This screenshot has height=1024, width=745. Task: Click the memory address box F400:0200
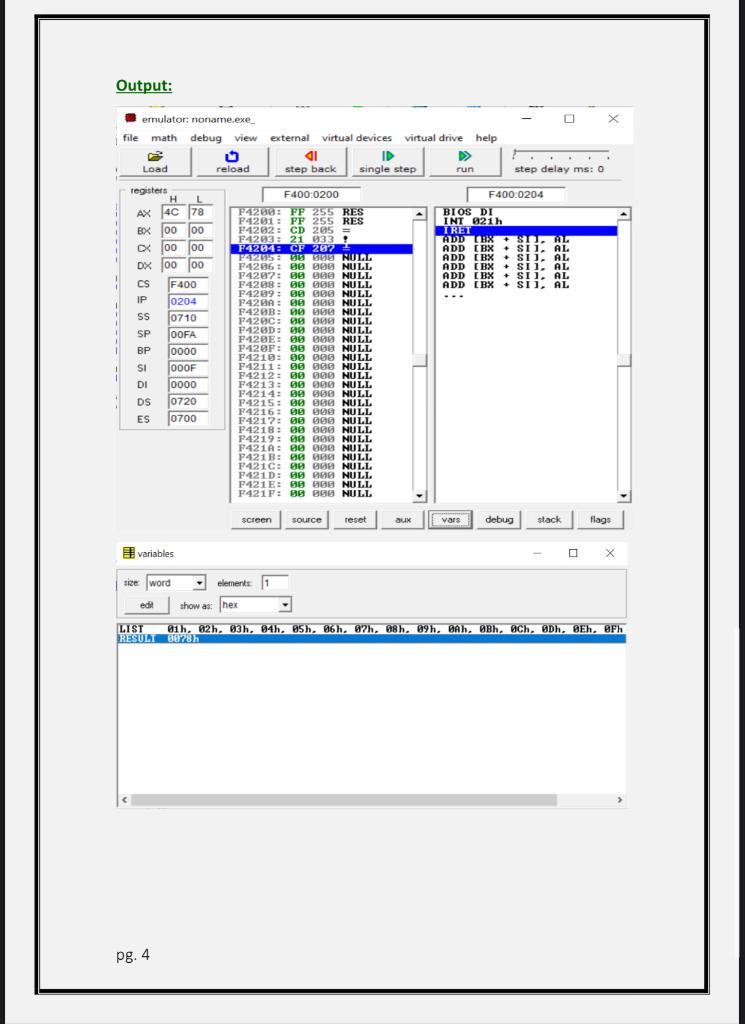(311, 195)
